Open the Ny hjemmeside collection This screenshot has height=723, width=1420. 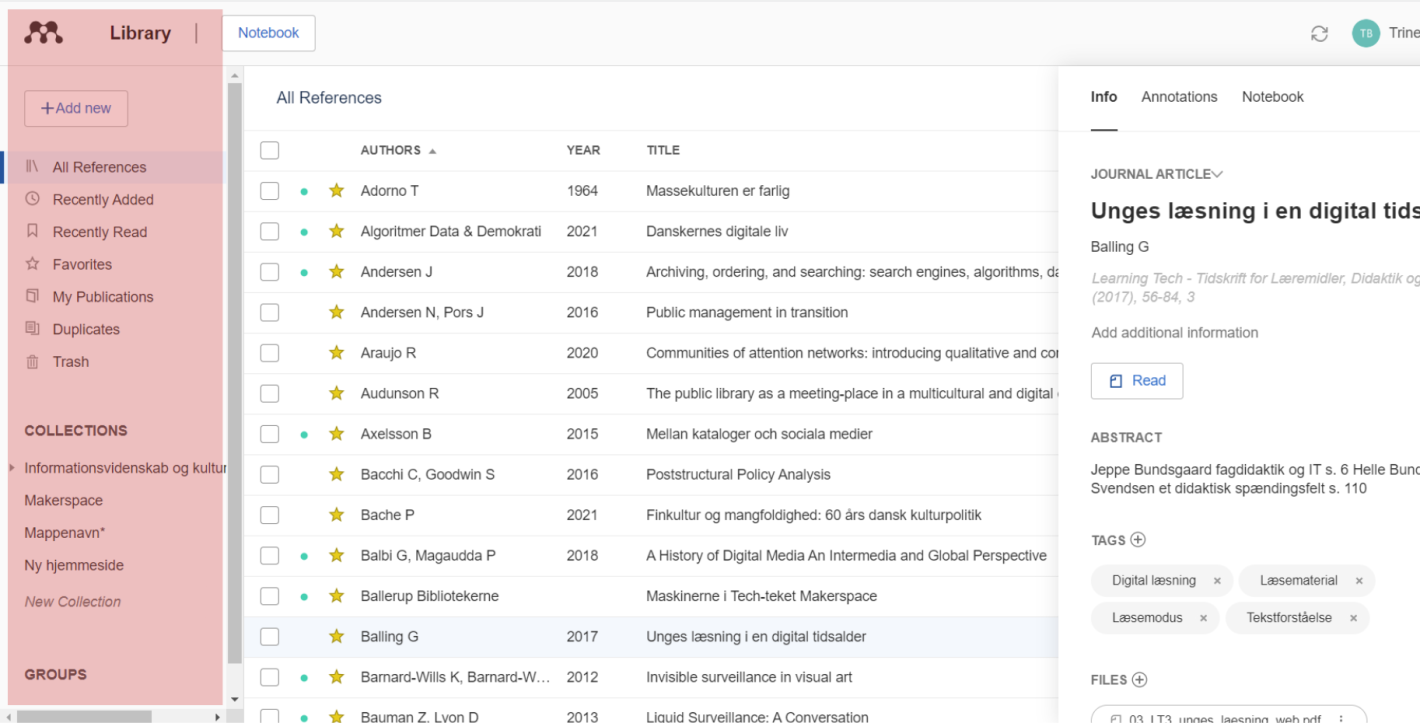(74, 565)
